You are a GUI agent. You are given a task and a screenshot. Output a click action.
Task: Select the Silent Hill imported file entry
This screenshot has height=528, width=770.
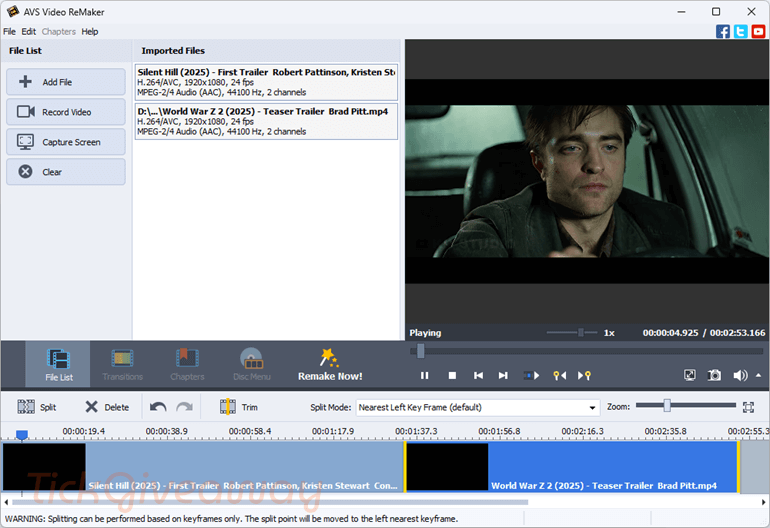[x=266, y=82]
